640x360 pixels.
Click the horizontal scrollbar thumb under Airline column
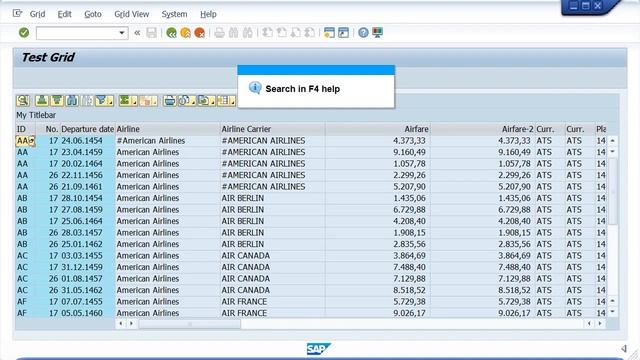coord(190,324)
